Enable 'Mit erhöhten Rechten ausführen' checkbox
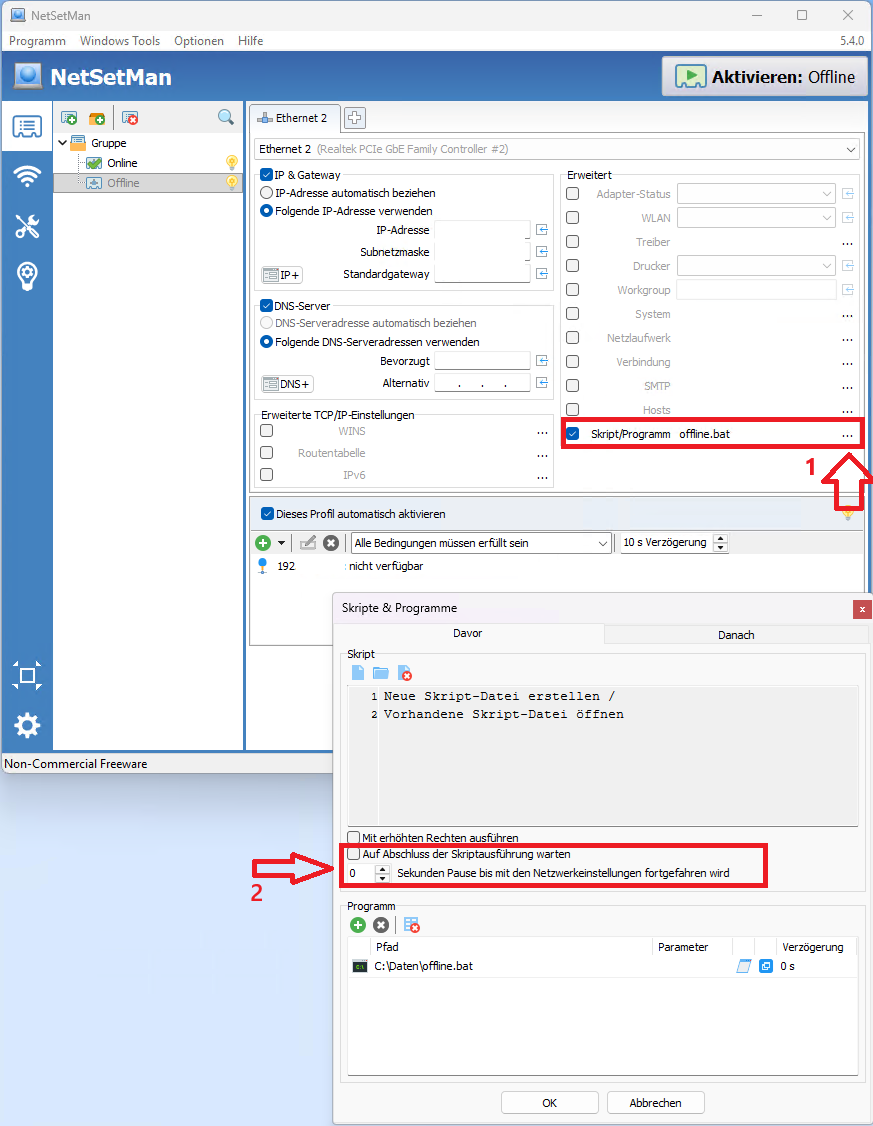This screenshot has width=873, height=1126. pyautogui.click(x=353, y=838)
